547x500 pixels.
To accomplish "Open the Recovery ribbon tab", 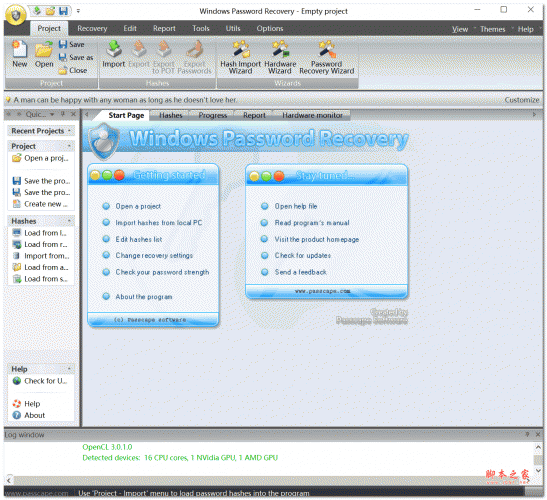I will point(92,29).
